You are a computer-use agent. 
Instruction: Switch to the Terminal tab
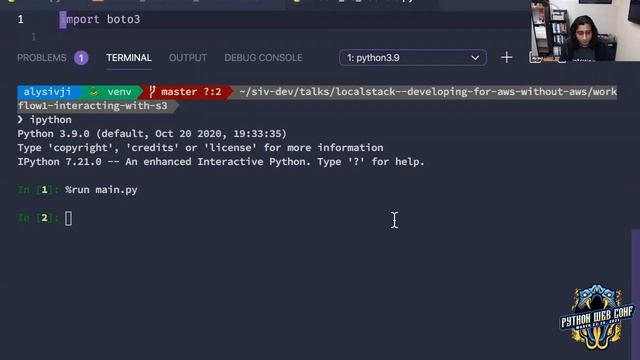[129, 58]
